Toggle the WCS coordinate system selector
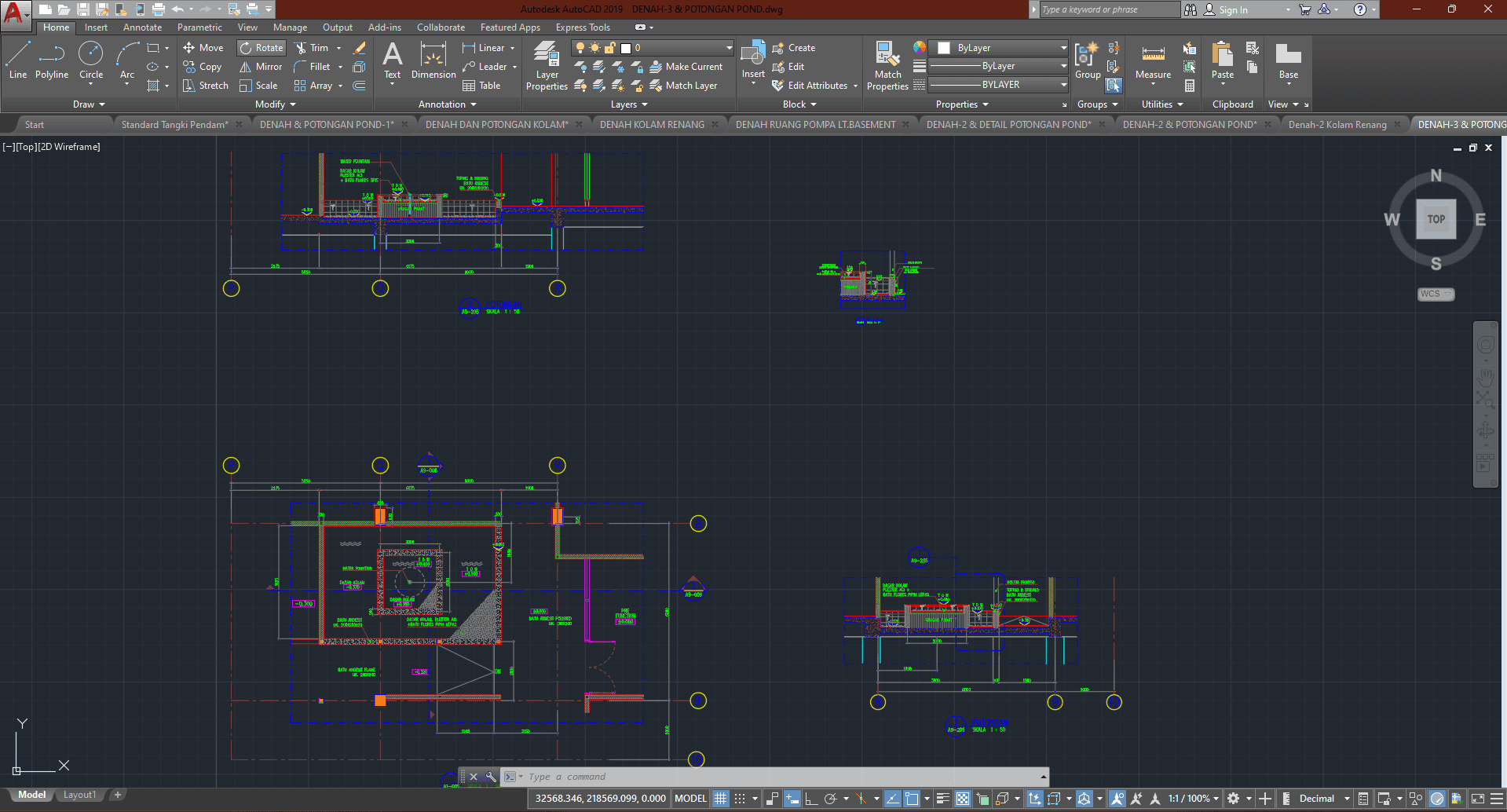Image resolution: width=1507 pixels, height=812 pixels. pos(1436,294)
